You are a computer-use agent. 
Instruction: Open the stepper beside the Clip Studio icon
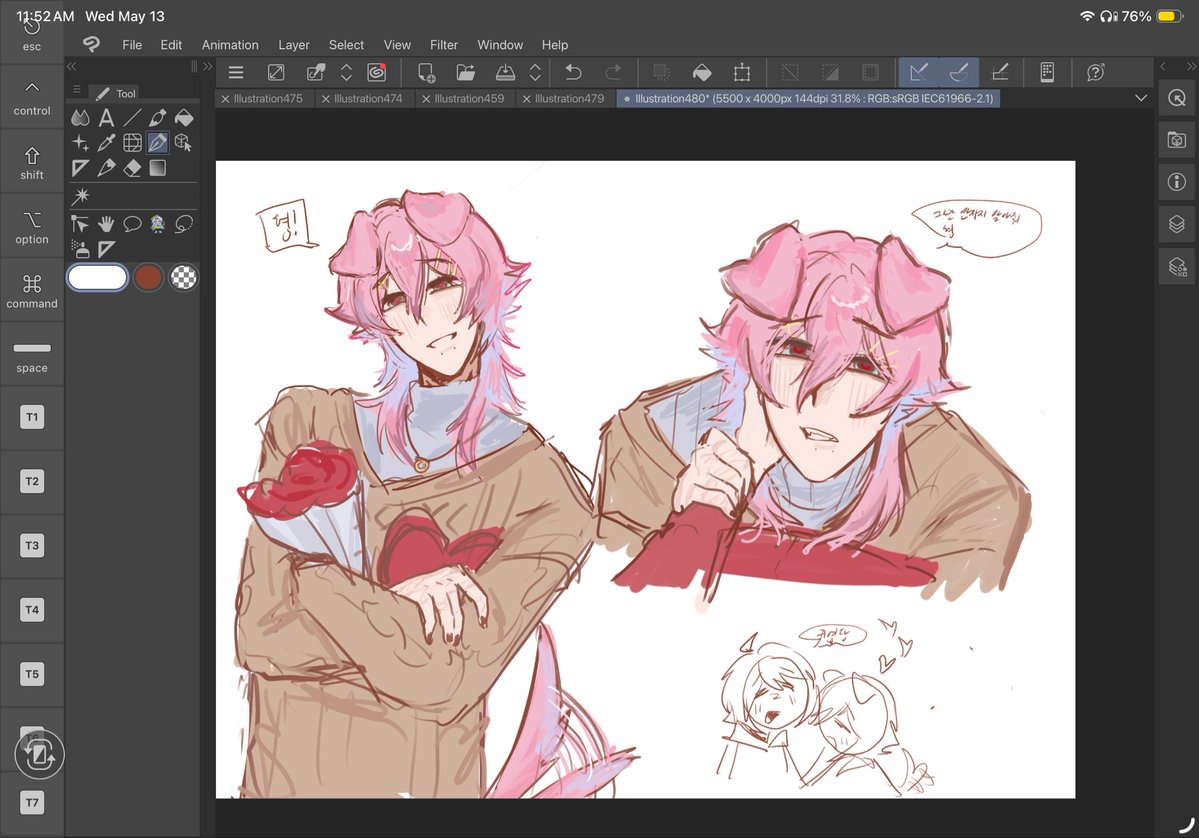[x=346, y=73]
